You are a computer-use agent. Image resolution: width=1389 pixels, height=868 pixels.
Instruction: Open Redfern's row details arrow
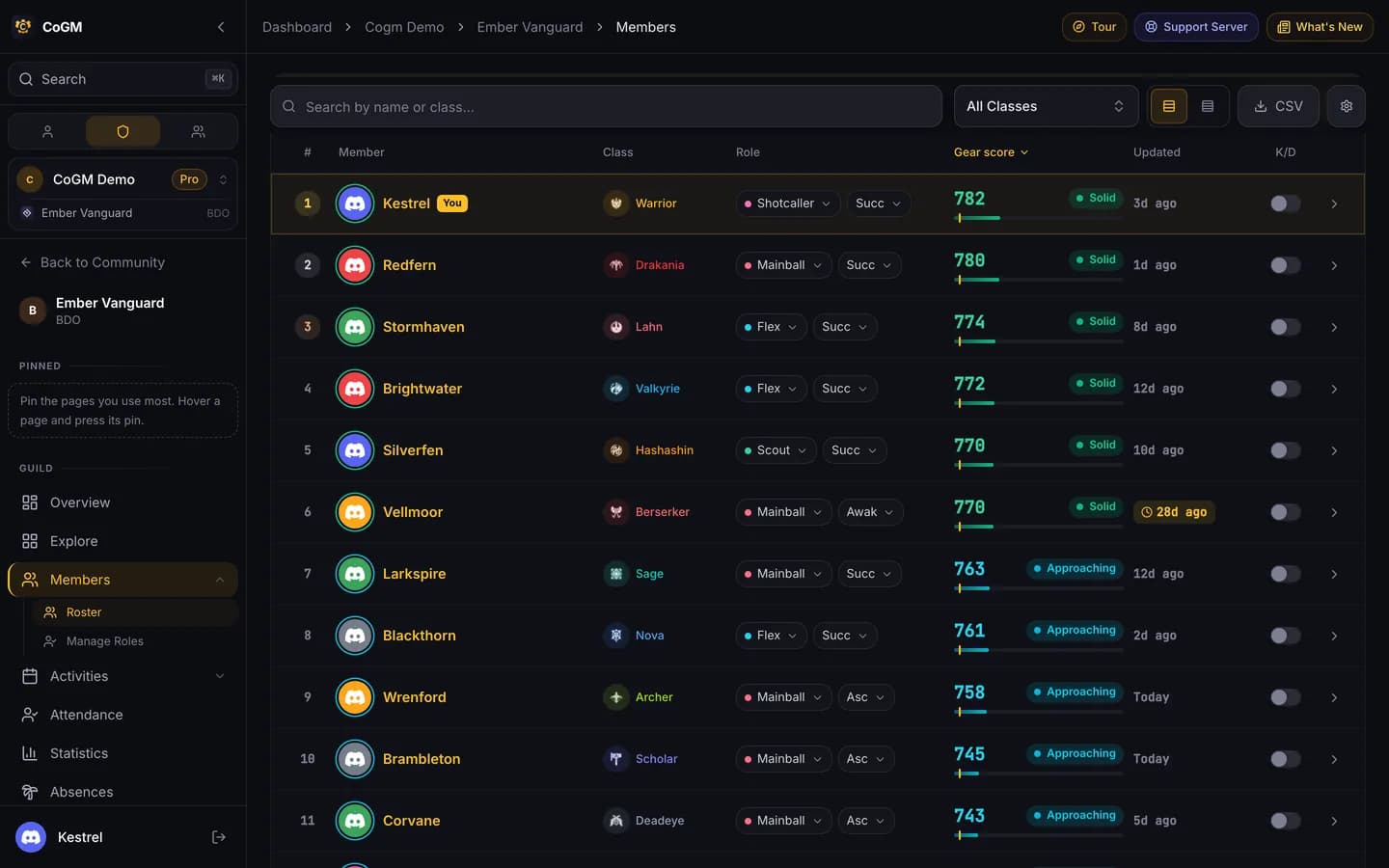[1334, 265]
